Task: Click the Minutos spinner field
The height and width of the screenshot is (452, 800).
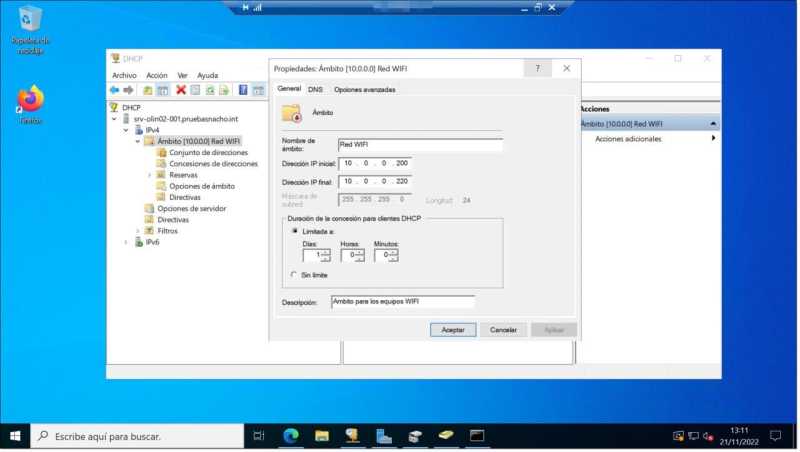Action: click(386, 255)
